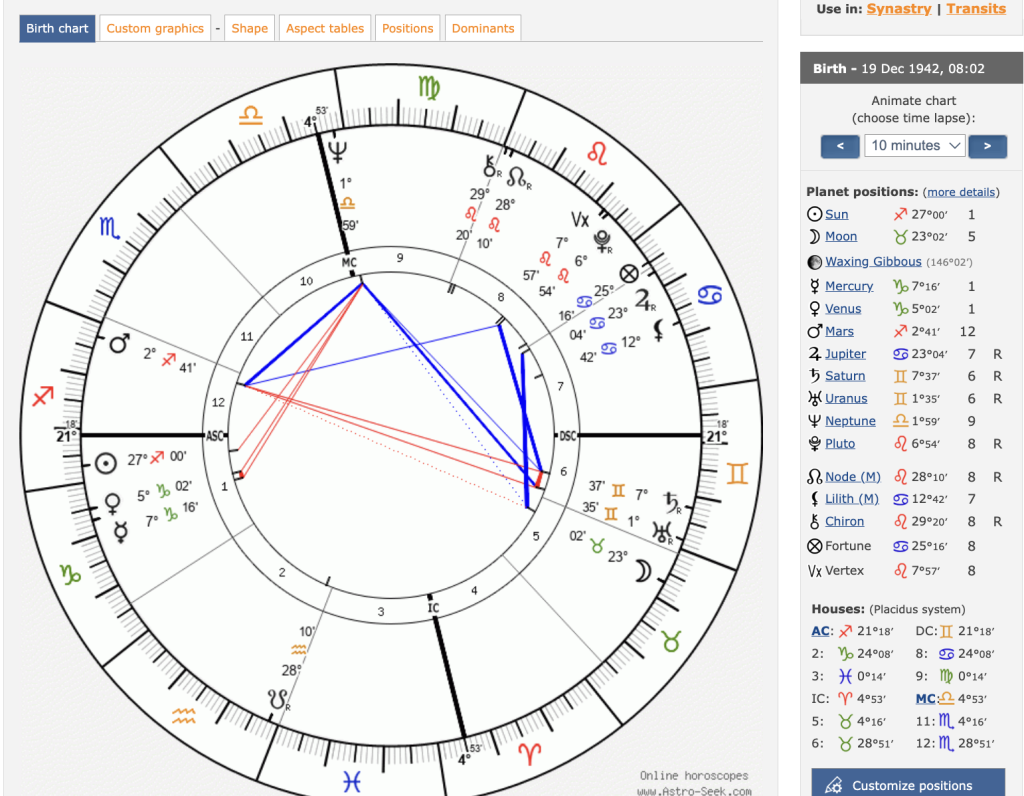Open the time lapse interval dropdown
Screen dimensions: 1024x796
point(914,146)
